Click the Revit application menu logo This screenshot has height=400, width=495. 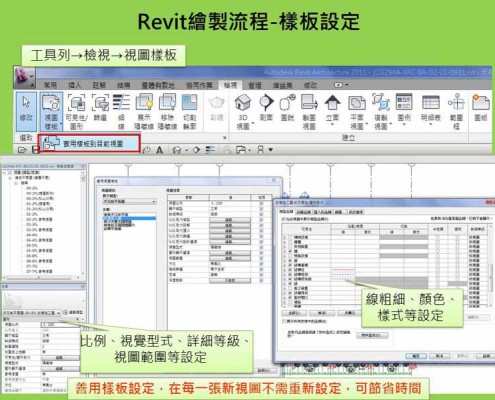pos(23,77)
